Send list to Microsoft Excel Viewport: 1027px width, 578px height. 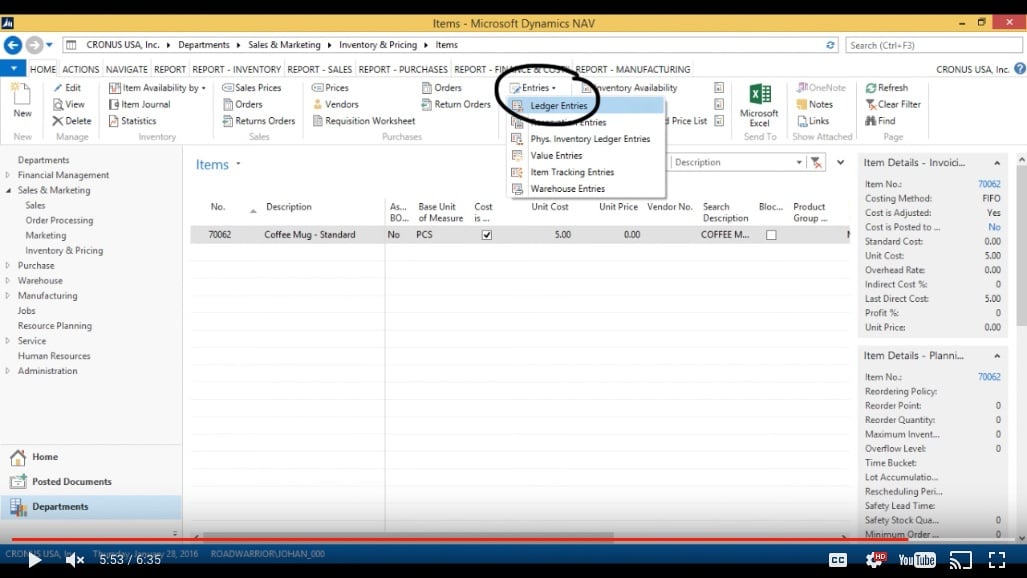759,105
